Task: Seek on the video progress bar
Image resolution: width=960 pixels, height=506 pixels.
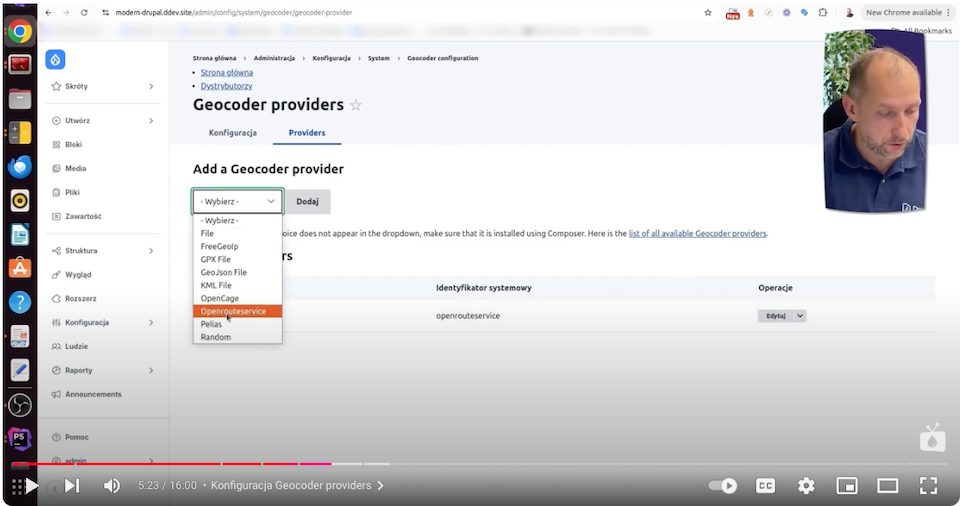Action: pos(478,464)
